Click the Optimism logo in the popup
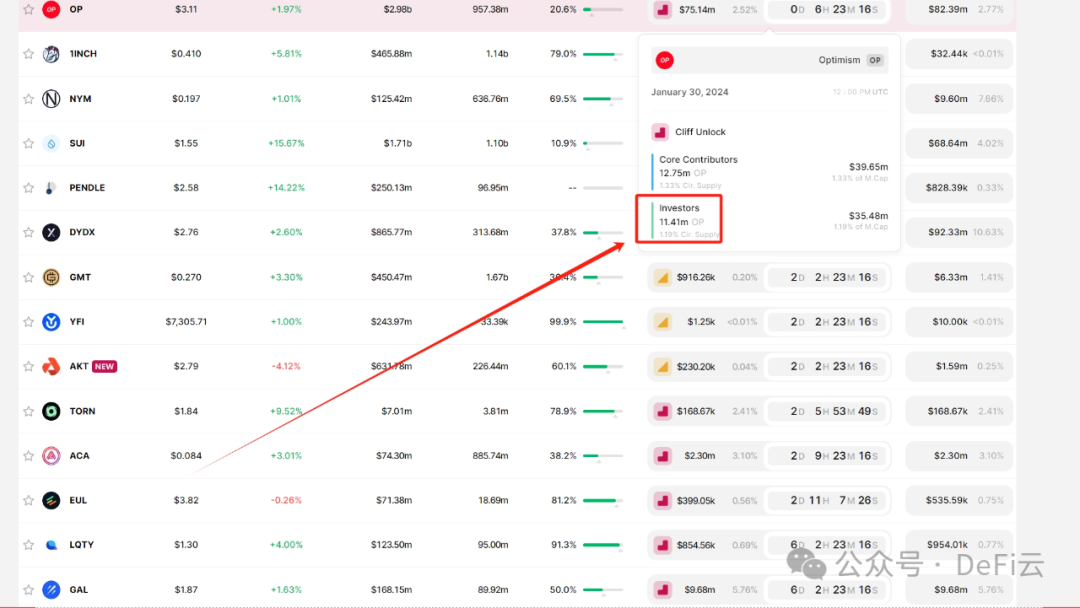This screenshot has width=1080, height=608. pyautogui.click(x=665, y=61)
